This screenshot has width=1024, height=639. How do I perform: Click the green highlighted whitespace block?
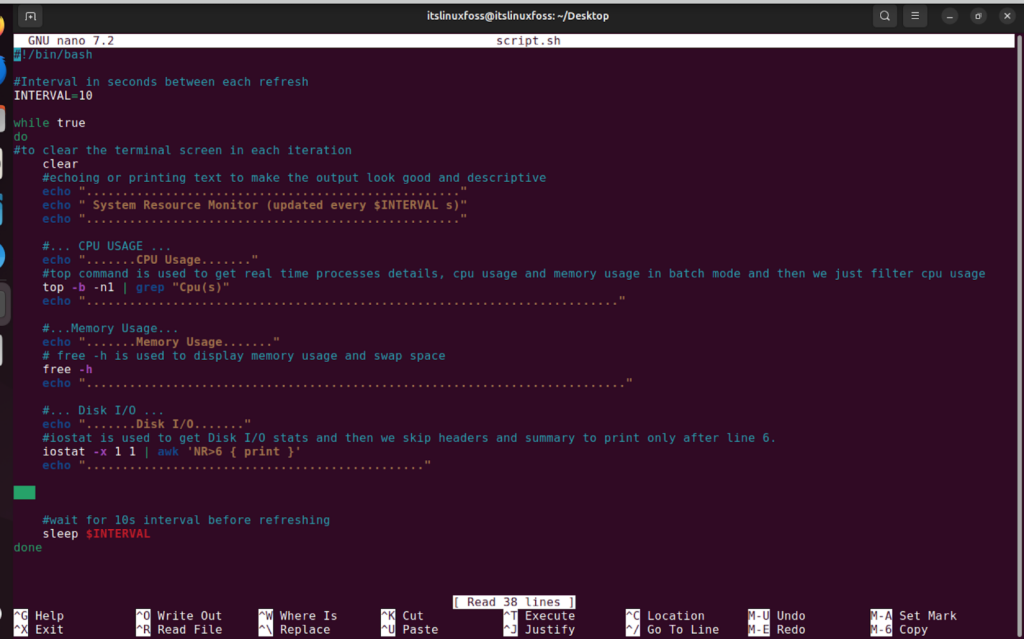(x=24, y=493)
